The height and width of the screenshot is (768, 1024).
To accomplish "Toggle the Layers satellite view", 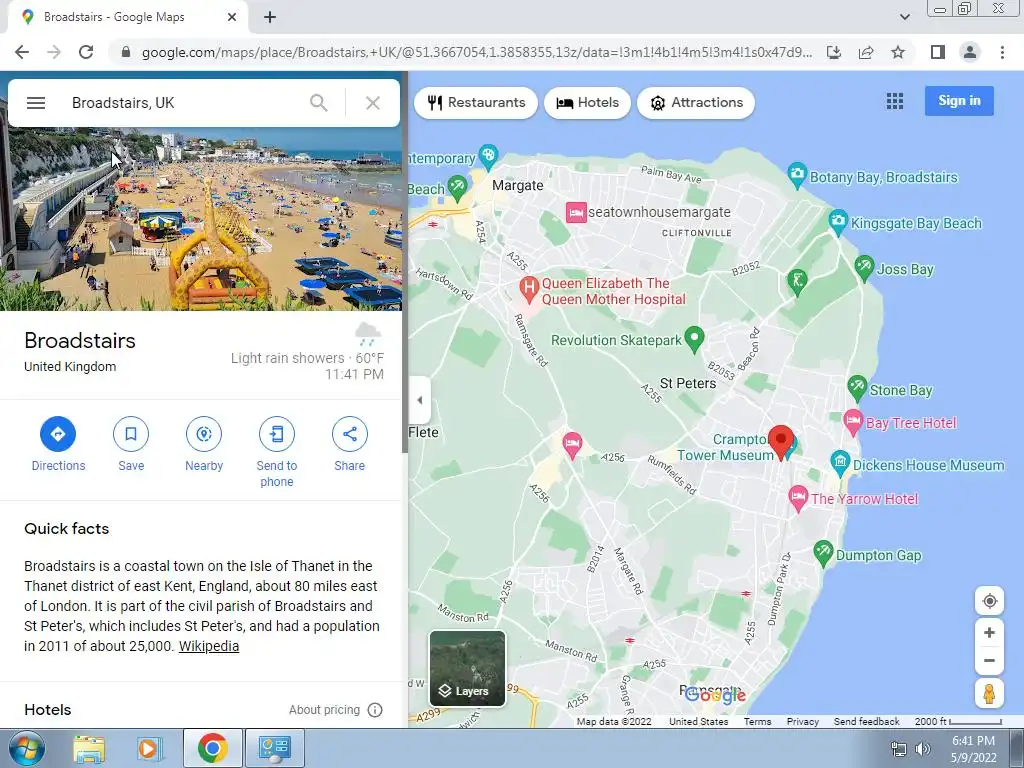I will pyautogui.click(x=467, y=668).
